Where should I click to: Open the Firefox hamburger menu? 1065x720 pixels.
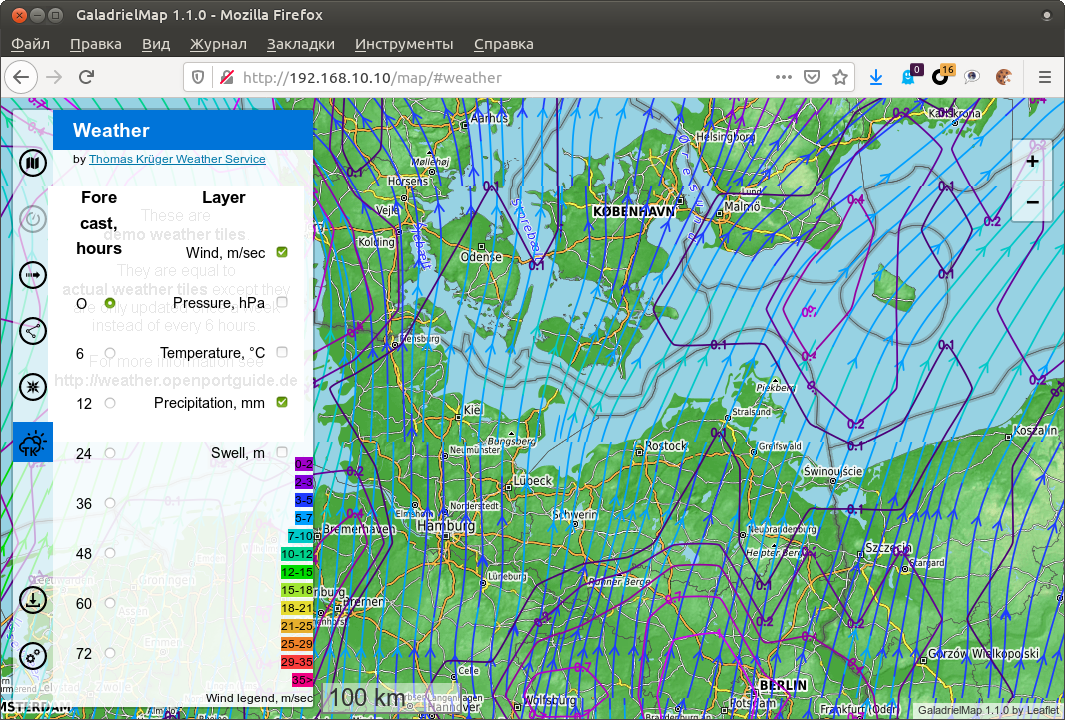(1044, 77)
